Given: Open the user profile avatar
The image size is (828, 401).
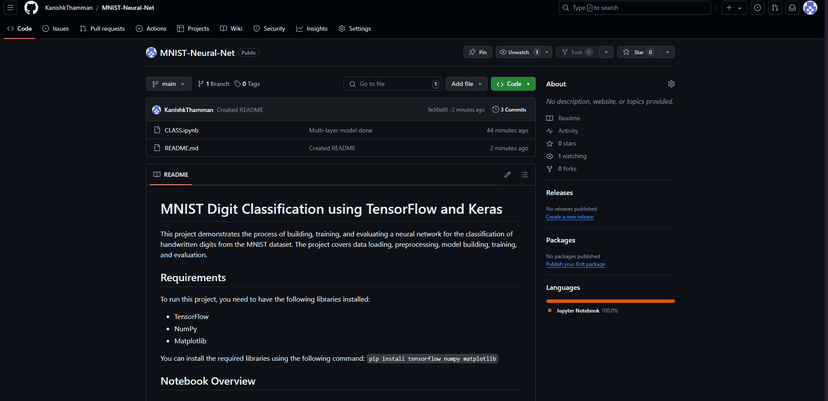Looking at the screenshot, I should 810,8.
